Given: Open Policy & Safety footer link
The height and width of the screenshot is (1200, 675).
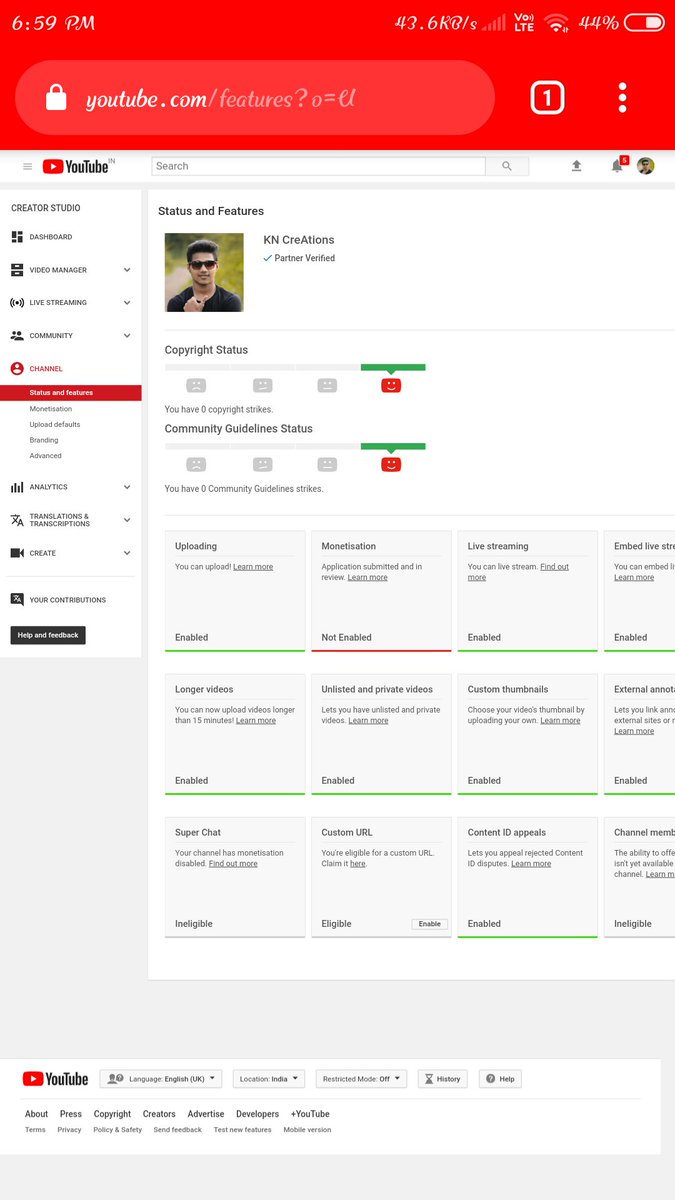Looking at the screenshot, I should (118, 1130).
